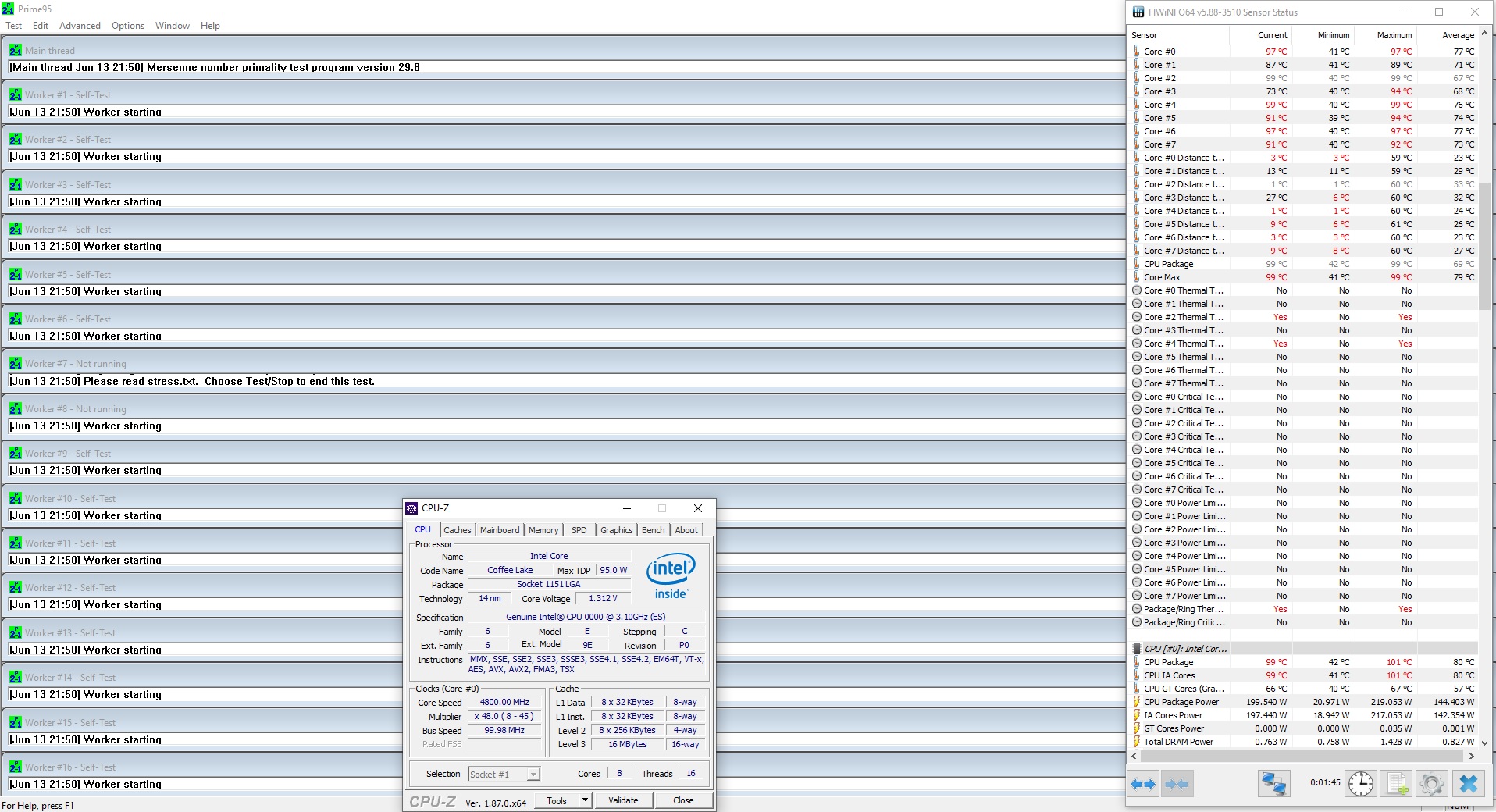Click the Intel inside logo in CPU-Z

point(670,576)
